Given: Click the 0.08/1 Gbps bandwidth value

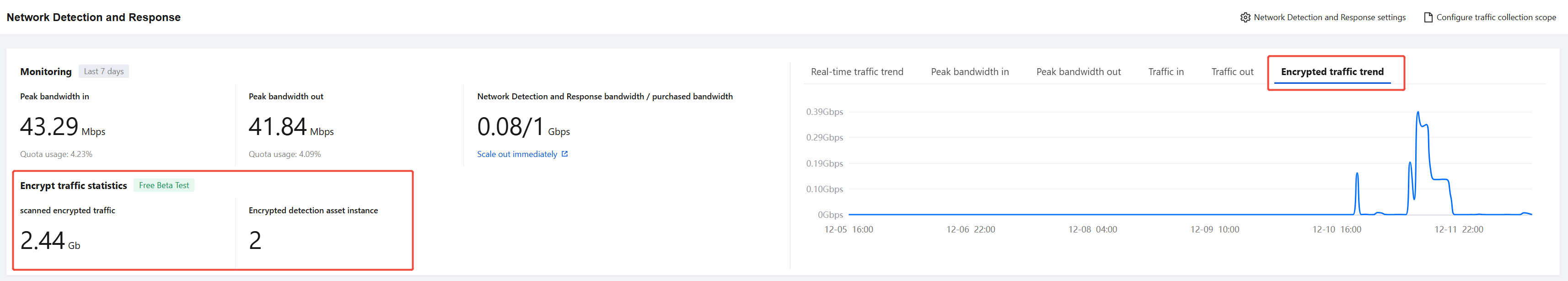Looking at the screenshot, I should pyautogui.click(x=510, y=127).
